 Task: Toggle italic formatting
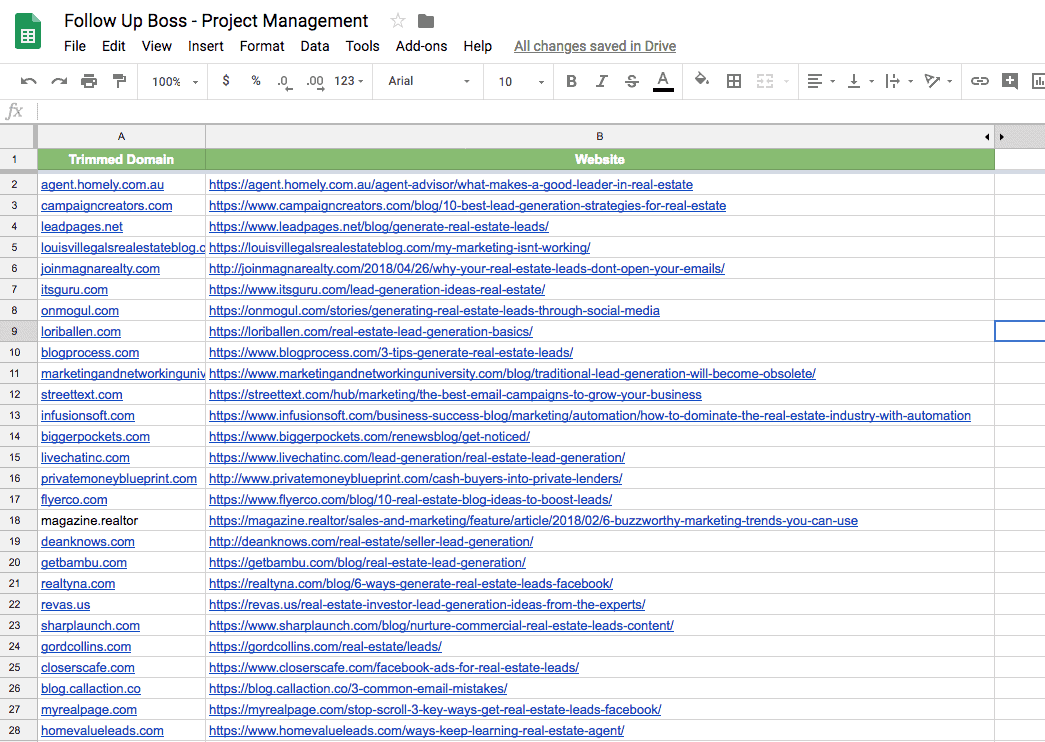(x=602, y=81)
